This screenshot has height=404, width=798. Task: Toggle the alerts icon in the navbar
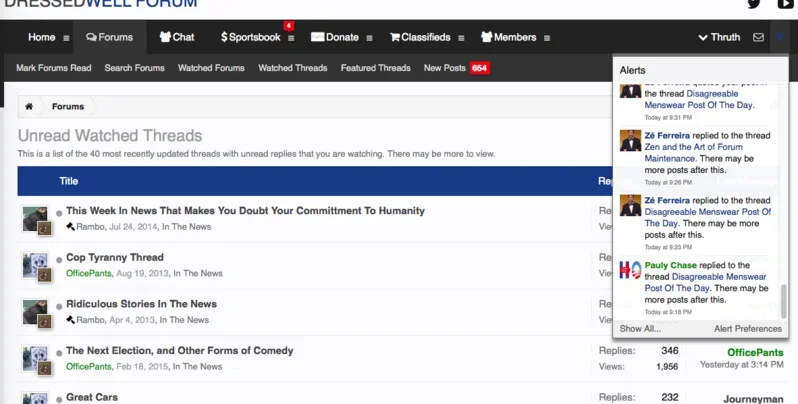tap(780, 37)
